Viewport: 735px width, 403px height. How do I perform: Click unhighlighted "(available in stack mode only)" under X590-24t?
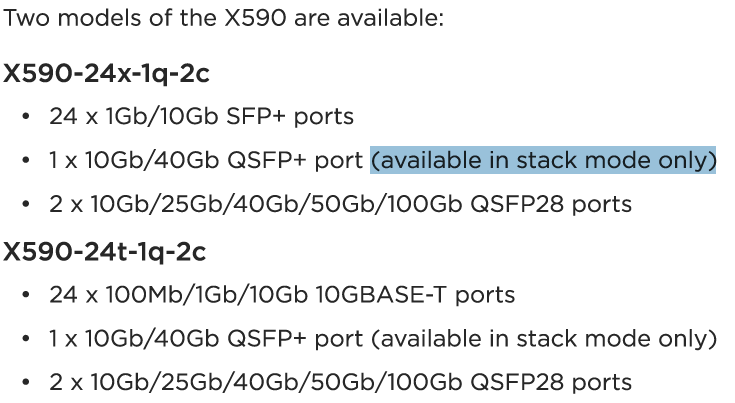[x=543, y=338]
